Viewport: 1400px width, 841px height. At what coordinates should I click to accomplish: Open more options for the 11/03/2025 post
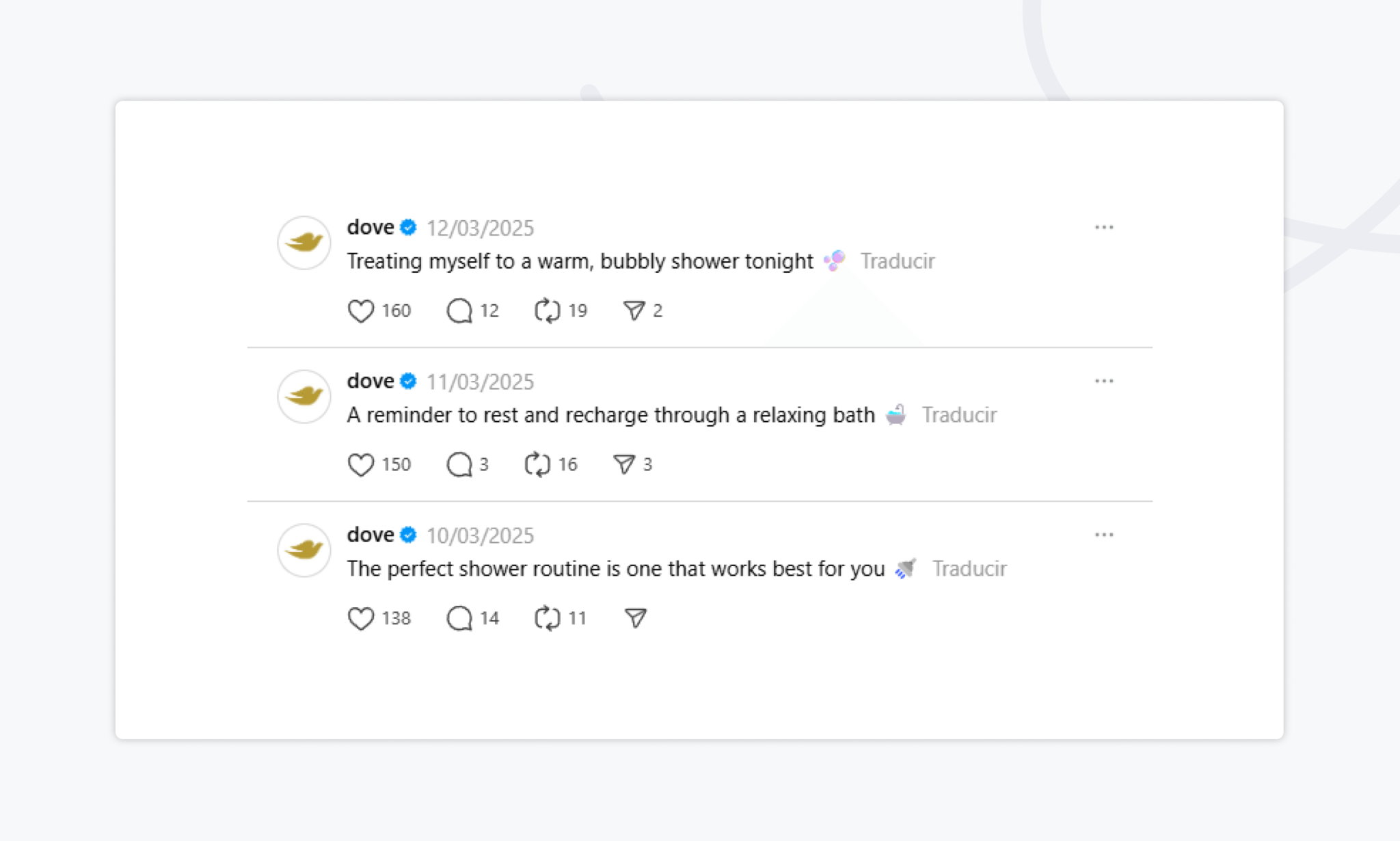1104,381
